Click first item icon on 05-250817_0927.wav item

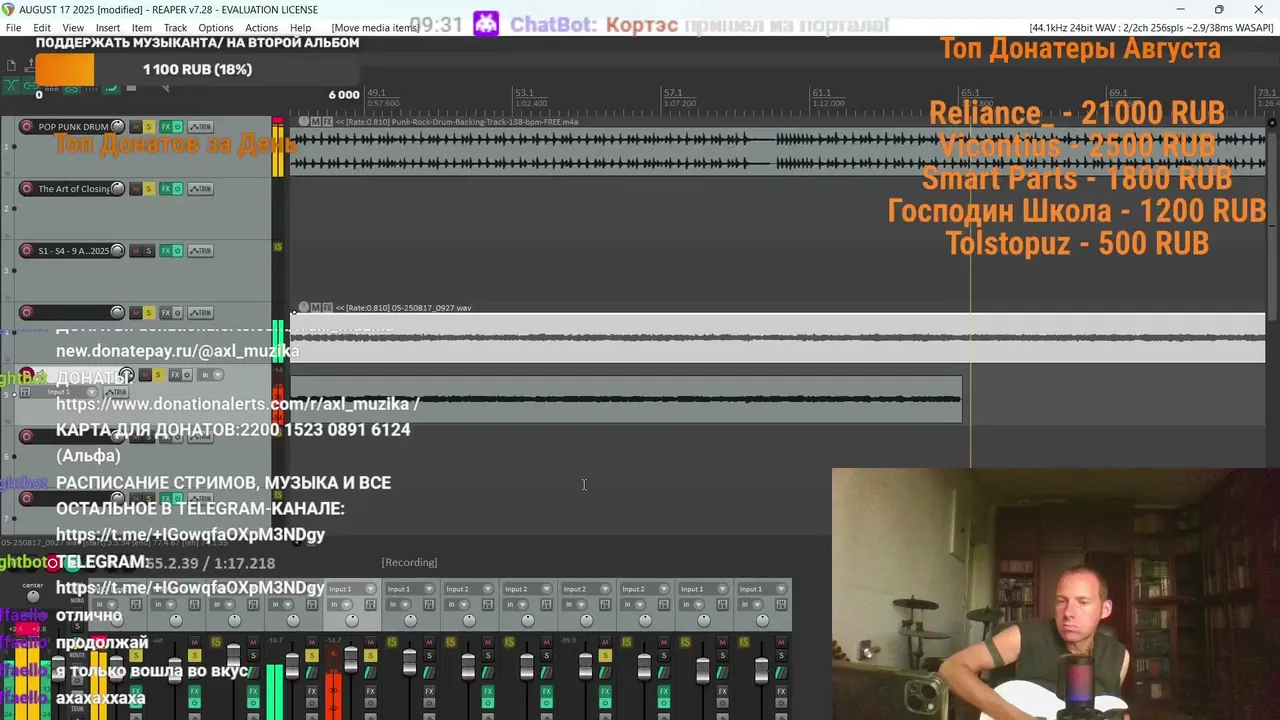pos(302,308)
